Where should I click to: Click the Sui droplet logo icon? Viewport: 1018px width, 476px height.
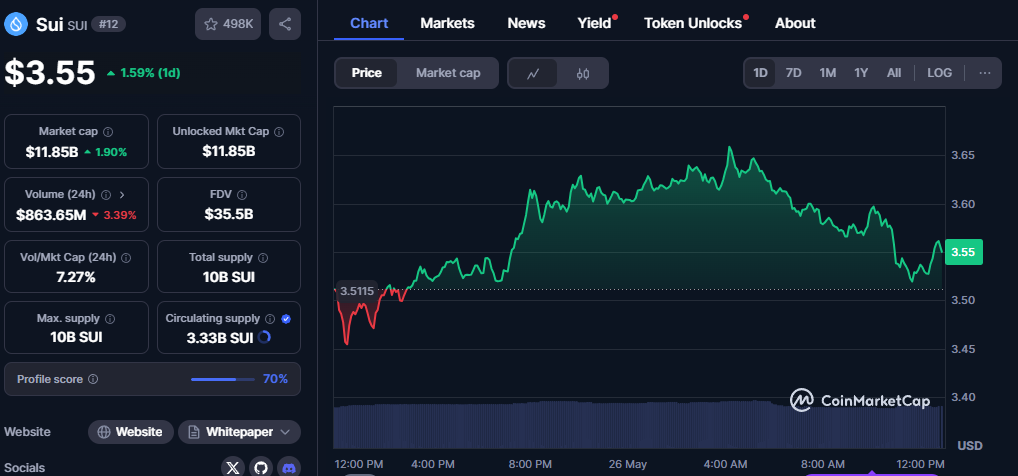(14, 25)
